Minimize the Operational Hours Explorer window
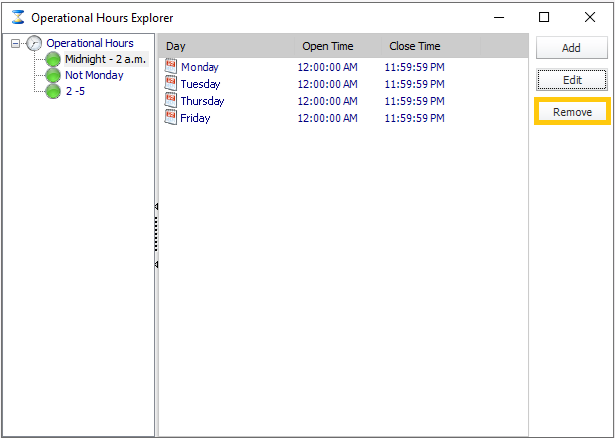 499,17
